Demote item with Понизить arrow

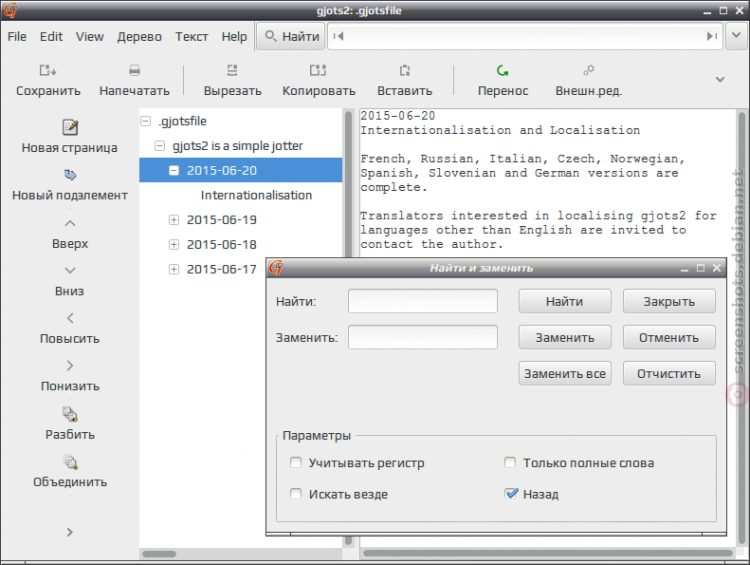(x=70, y=366)
